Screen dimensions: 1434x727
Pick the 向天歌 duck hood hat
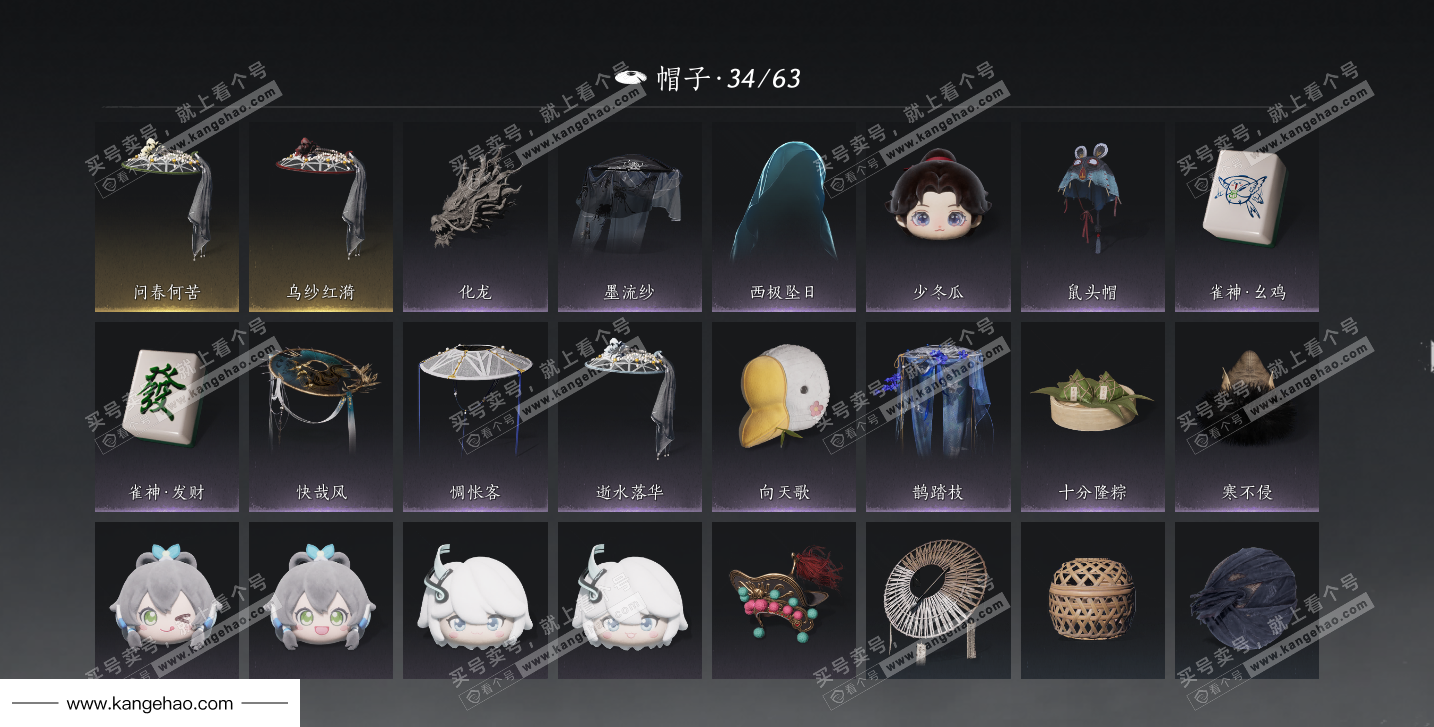(784, 417)
